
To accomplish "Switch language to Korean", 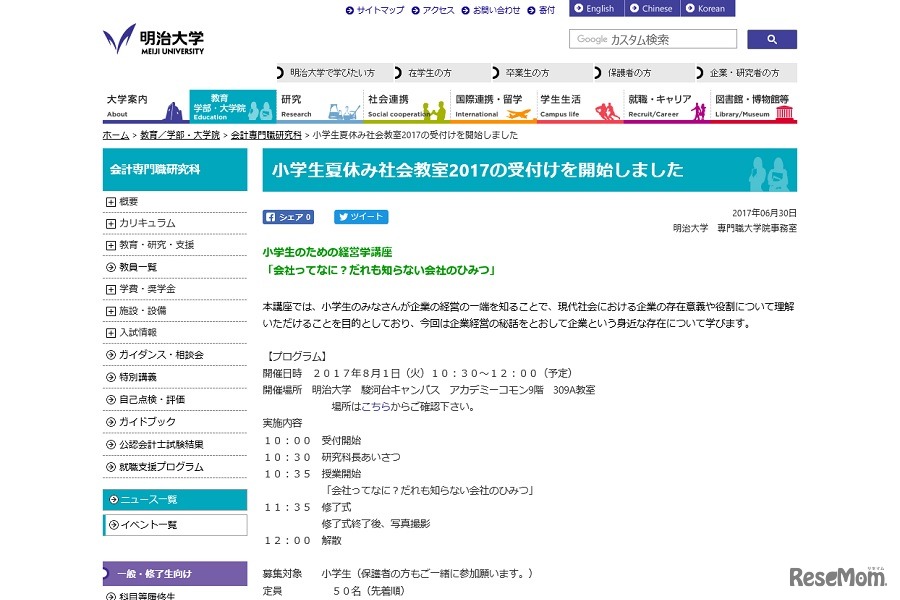I will pyautogui.click(x=707, y=9).
